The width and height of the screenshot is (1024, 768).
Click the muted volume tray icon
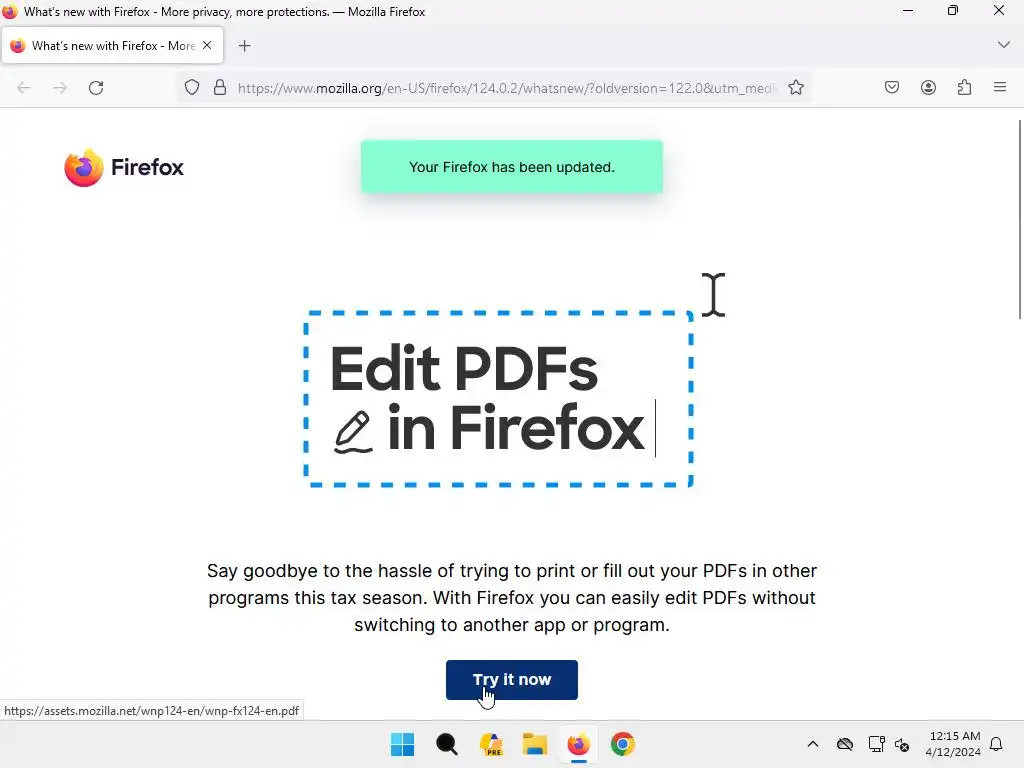click(902, 744)
